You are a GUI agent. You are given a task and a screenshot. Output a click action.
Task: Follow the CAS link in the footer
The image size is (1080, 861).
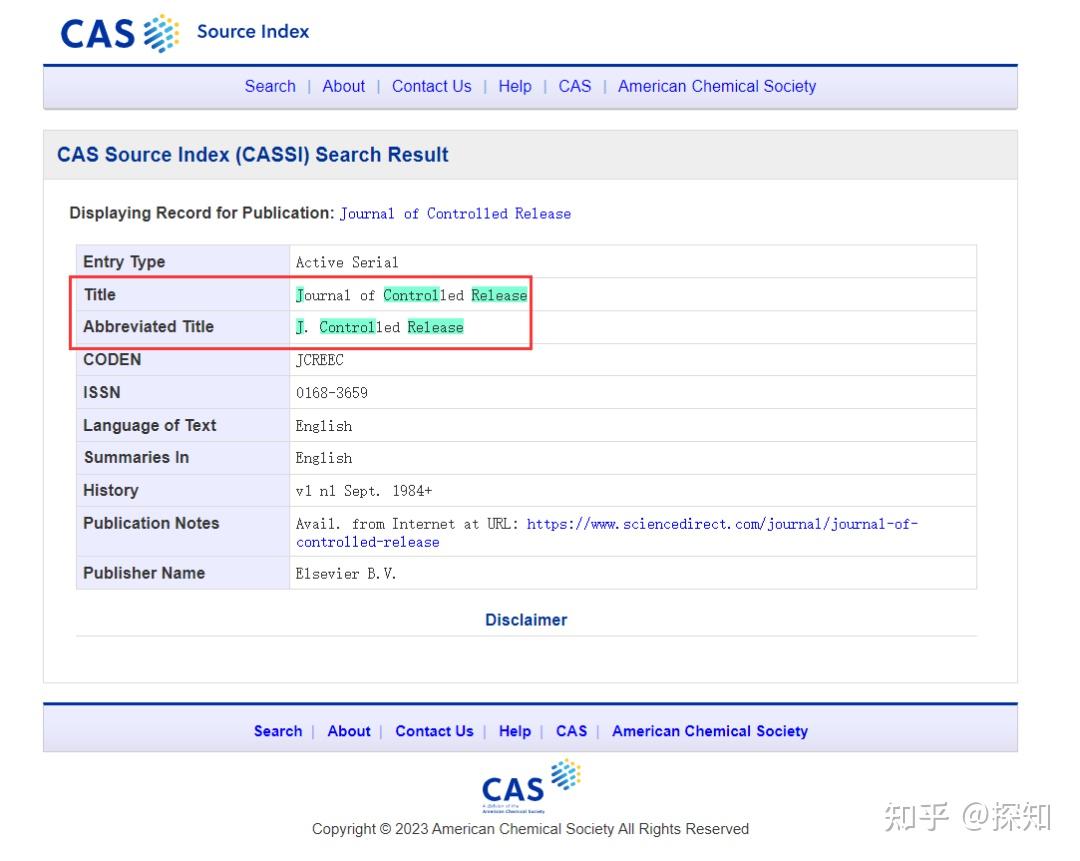click(x=572, y=731)
